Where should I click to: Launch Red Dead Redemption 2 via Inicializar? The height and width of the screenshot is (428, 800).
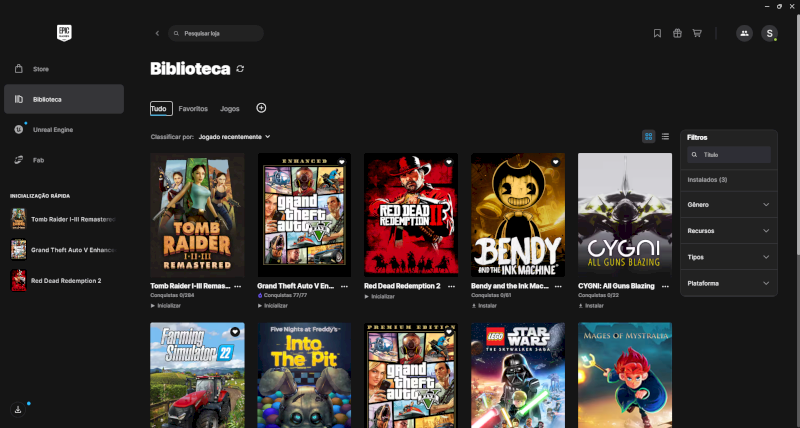click(380, 296)
